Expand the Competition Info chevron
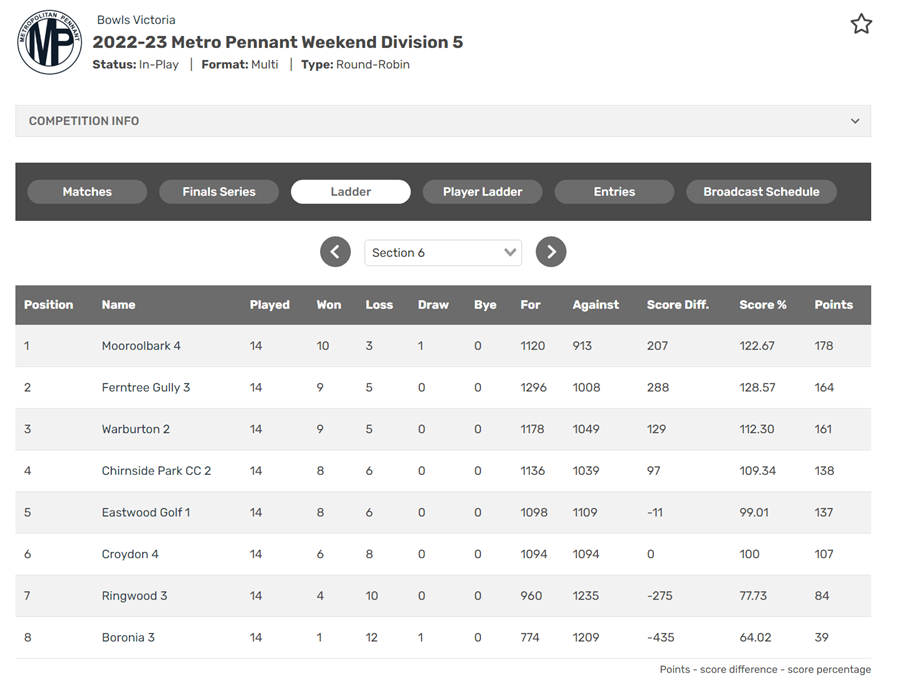 [855, 121]
